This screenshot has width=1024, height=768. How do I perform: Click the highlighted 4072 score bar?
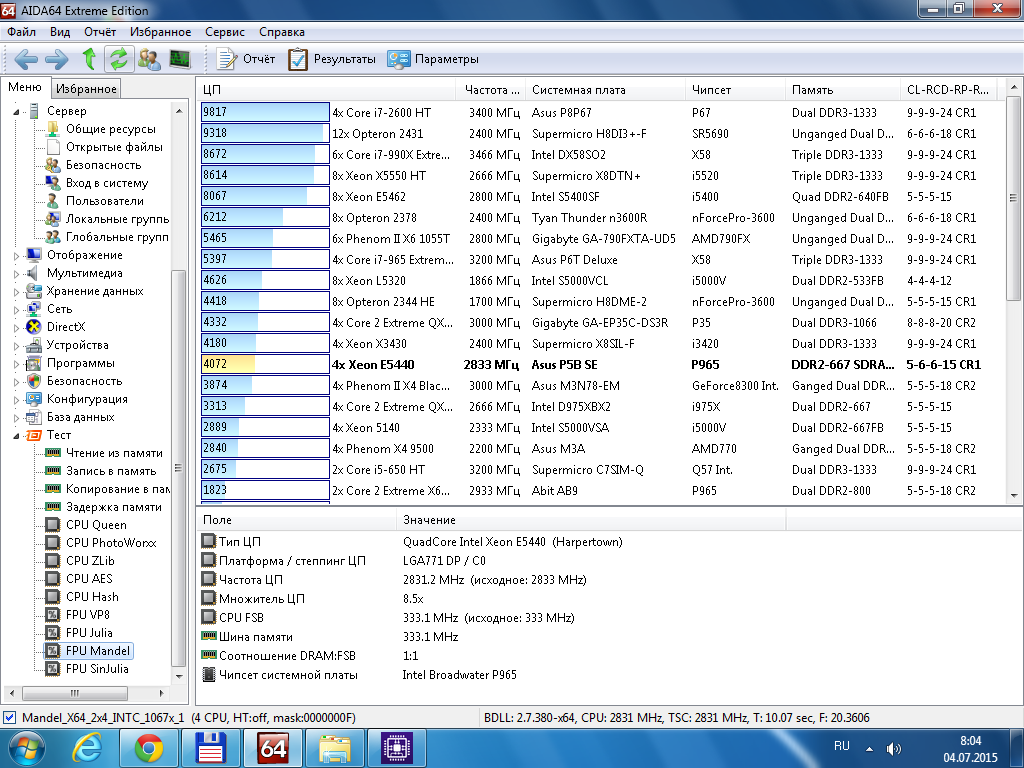click(x=265, y=364)
